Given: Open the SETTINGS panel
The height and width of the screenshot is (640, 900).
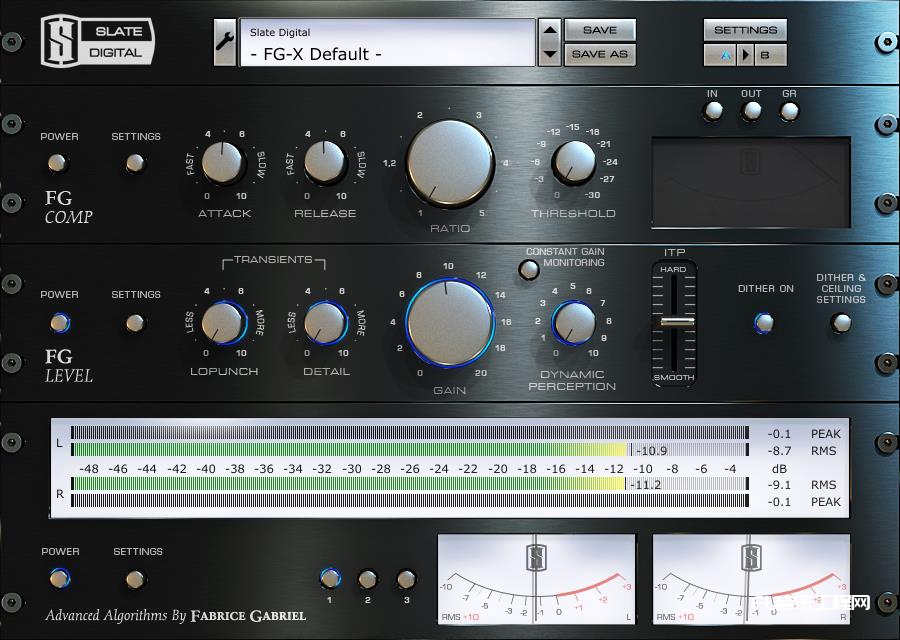Looking at the screenshot, I should click(744, 28).
